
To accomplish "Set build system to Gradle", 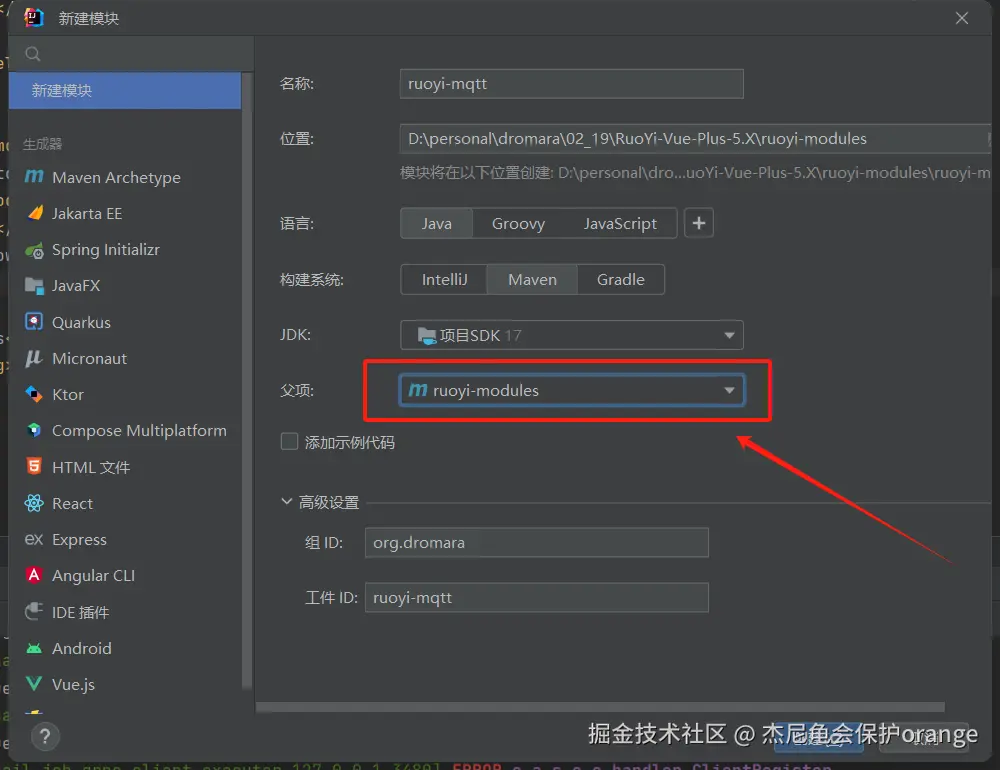I will coord(621,279).
